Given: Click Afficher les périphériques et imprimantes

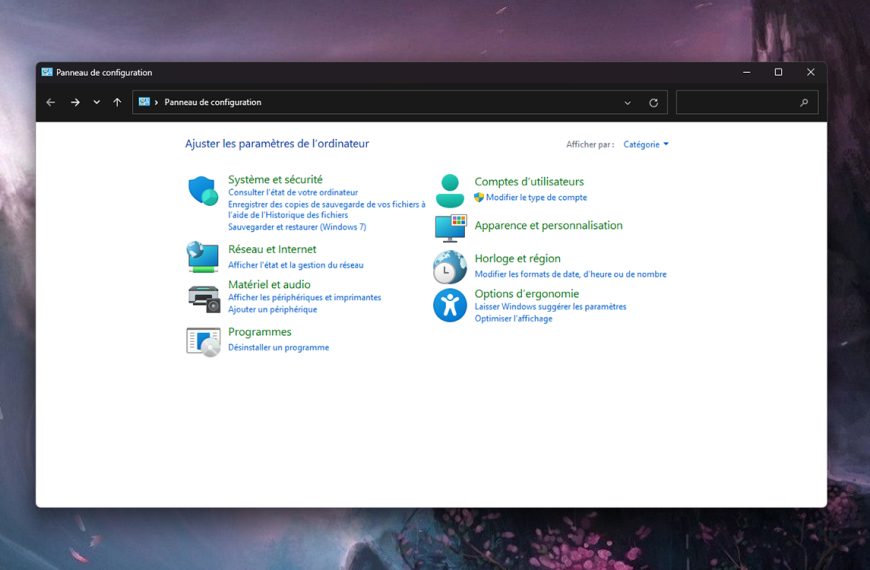Looking at the screenshot, I should pyautogui.click(x=305, y=297).
